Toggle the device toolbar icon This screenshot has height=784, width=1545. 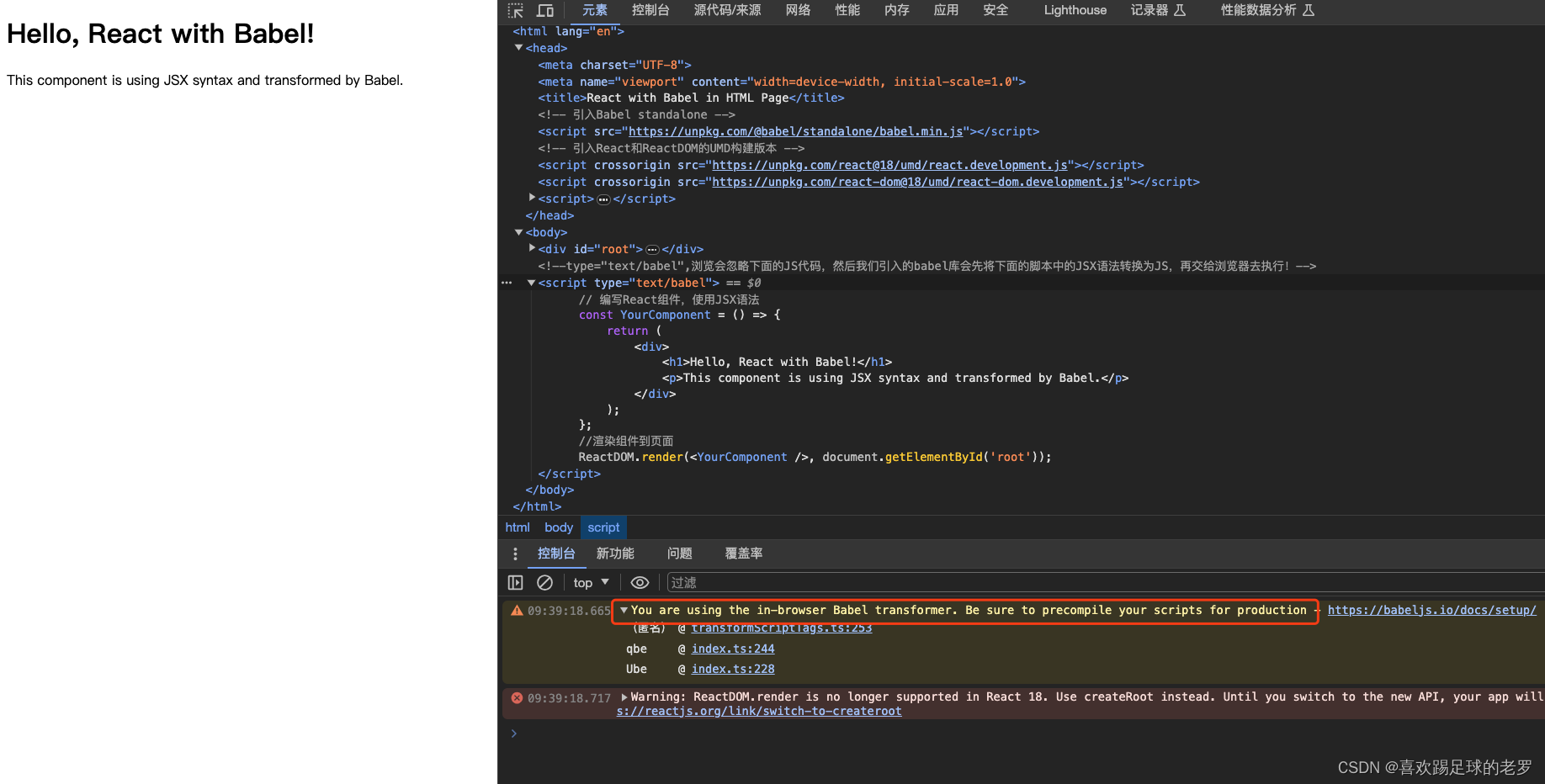[545, 11]
